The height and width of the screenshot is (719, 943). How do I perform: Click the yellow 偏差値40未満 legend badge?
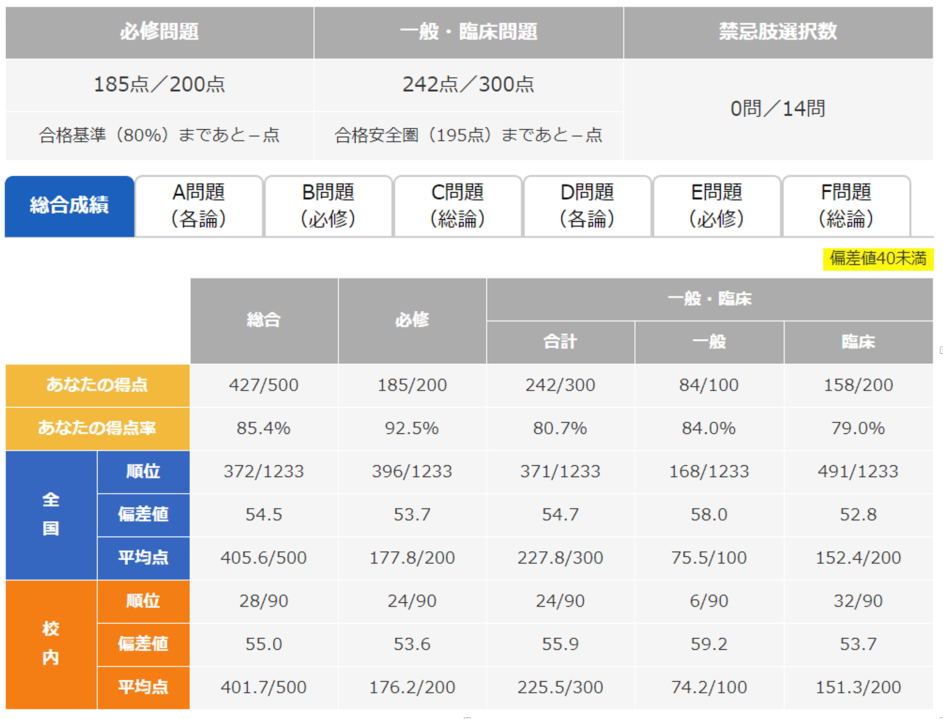(877, 259)
